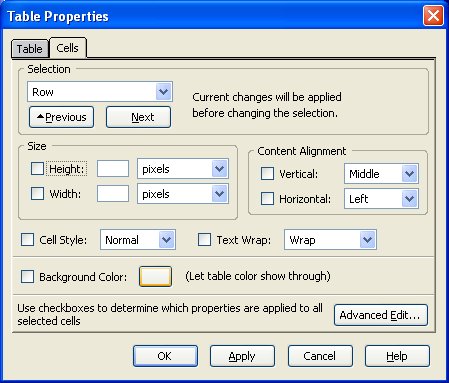
Task: Open the Horizontal alignment Left dropdown
Action: click(381, 199)
